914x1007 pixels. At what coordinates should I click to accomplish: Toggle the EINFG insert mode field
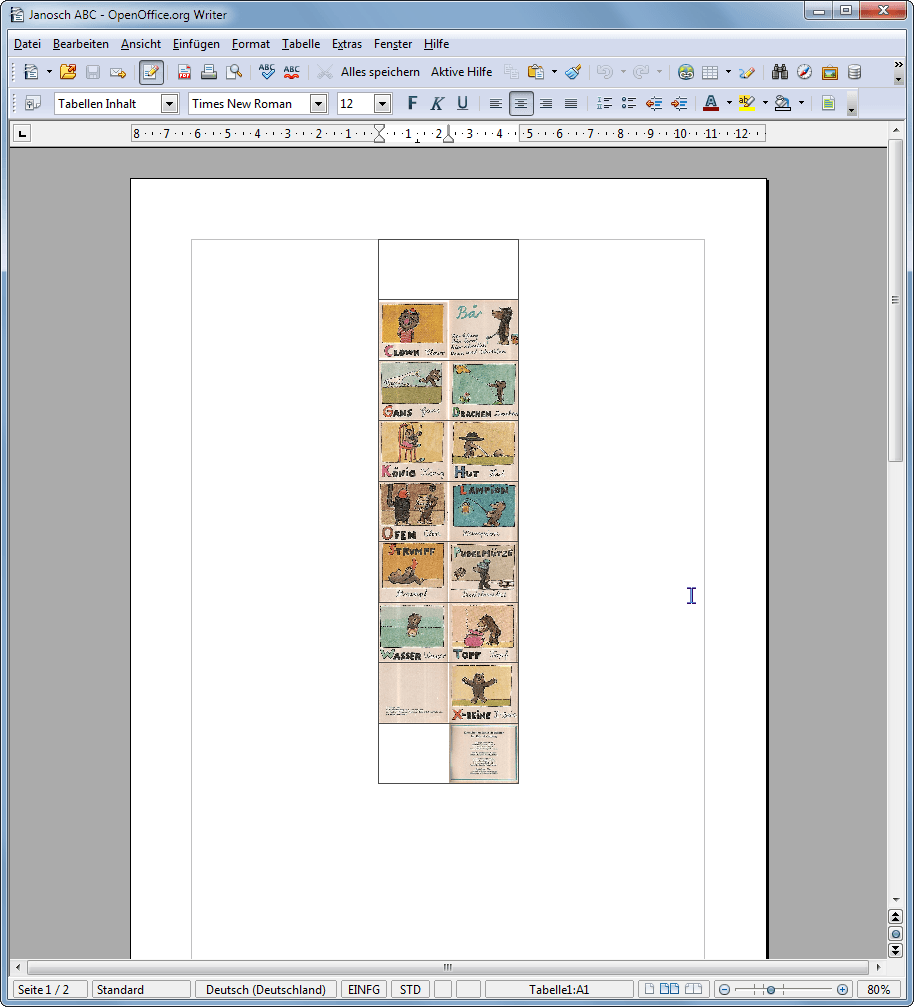pyautogui.click(x=364, y=989)
